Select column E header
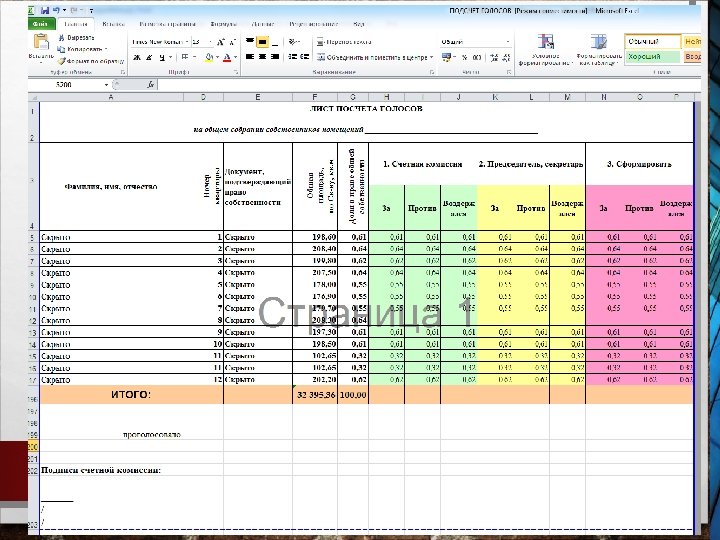720x540 pixels. (x=258, y=97)
